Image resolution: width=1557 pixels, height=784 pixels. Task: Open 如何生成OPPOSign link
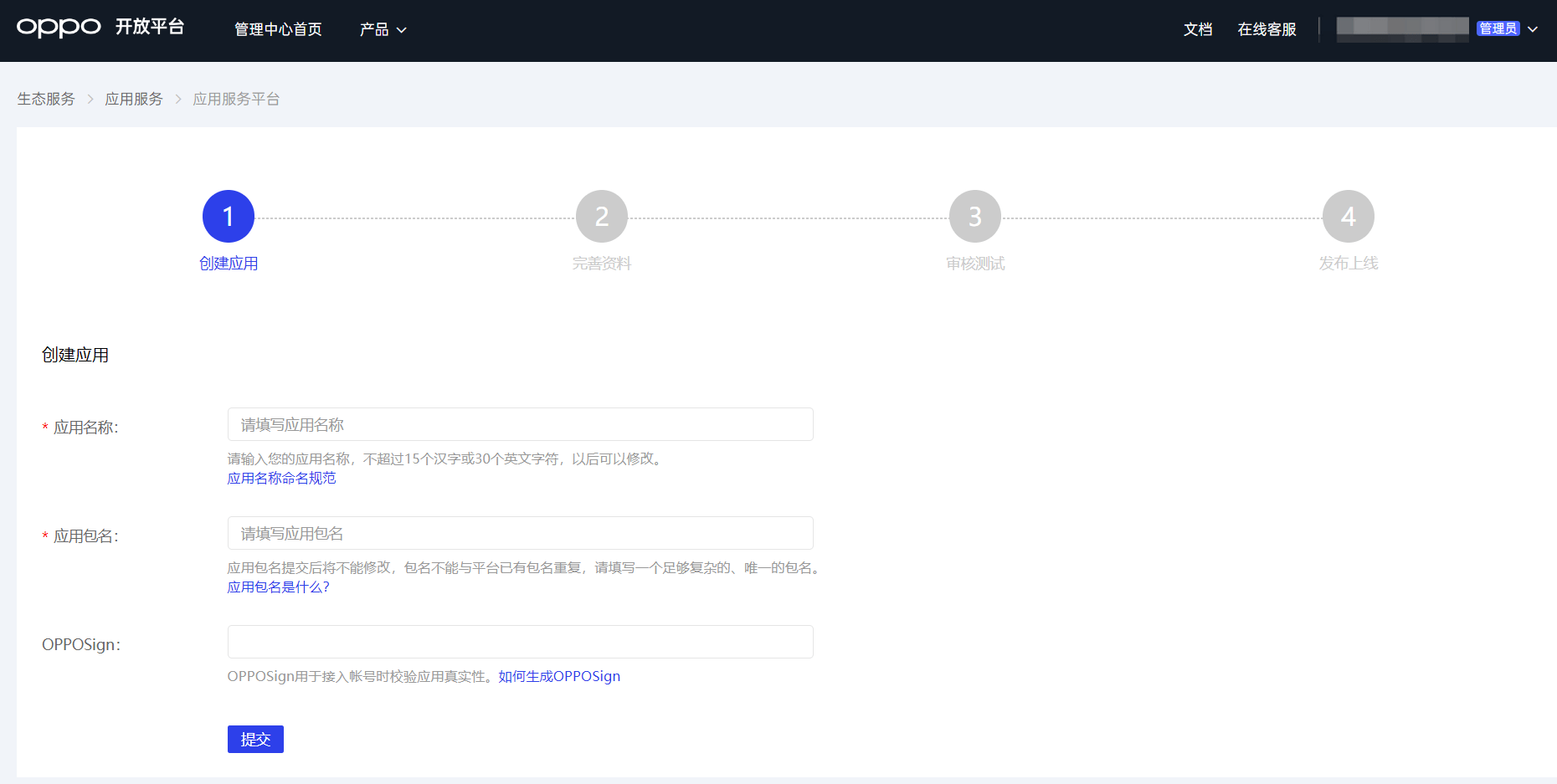tap(559, 676)
